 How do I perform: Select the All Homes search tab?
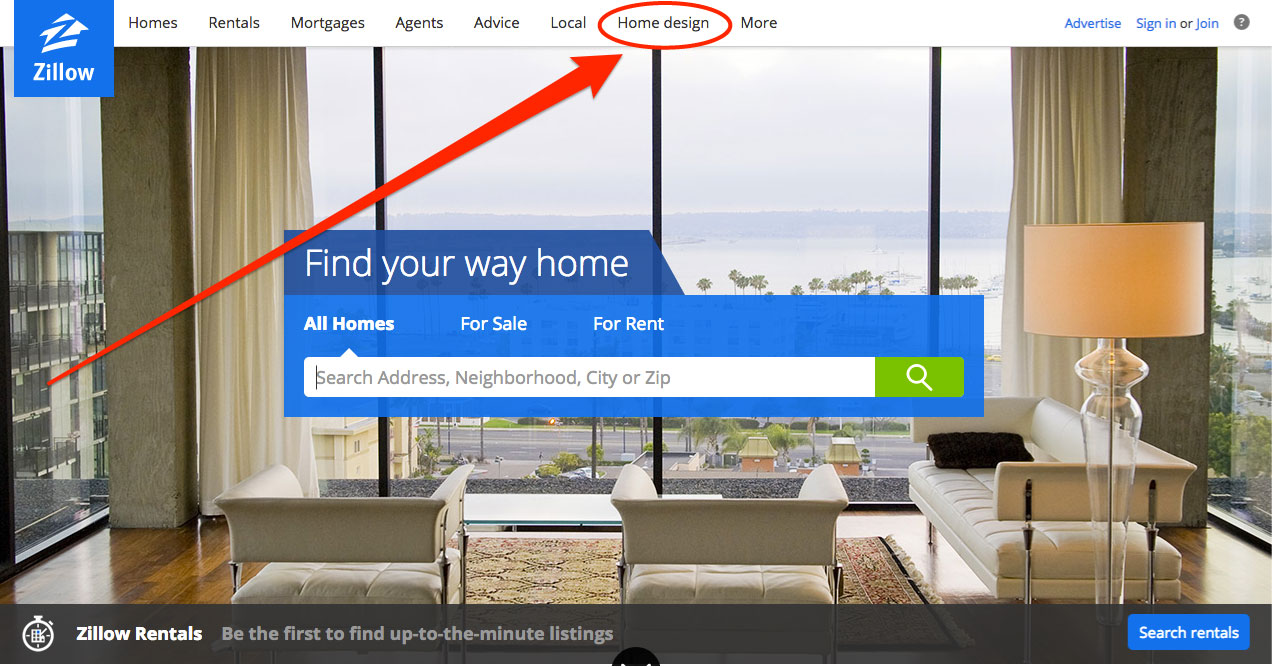(x=349, y=323)
